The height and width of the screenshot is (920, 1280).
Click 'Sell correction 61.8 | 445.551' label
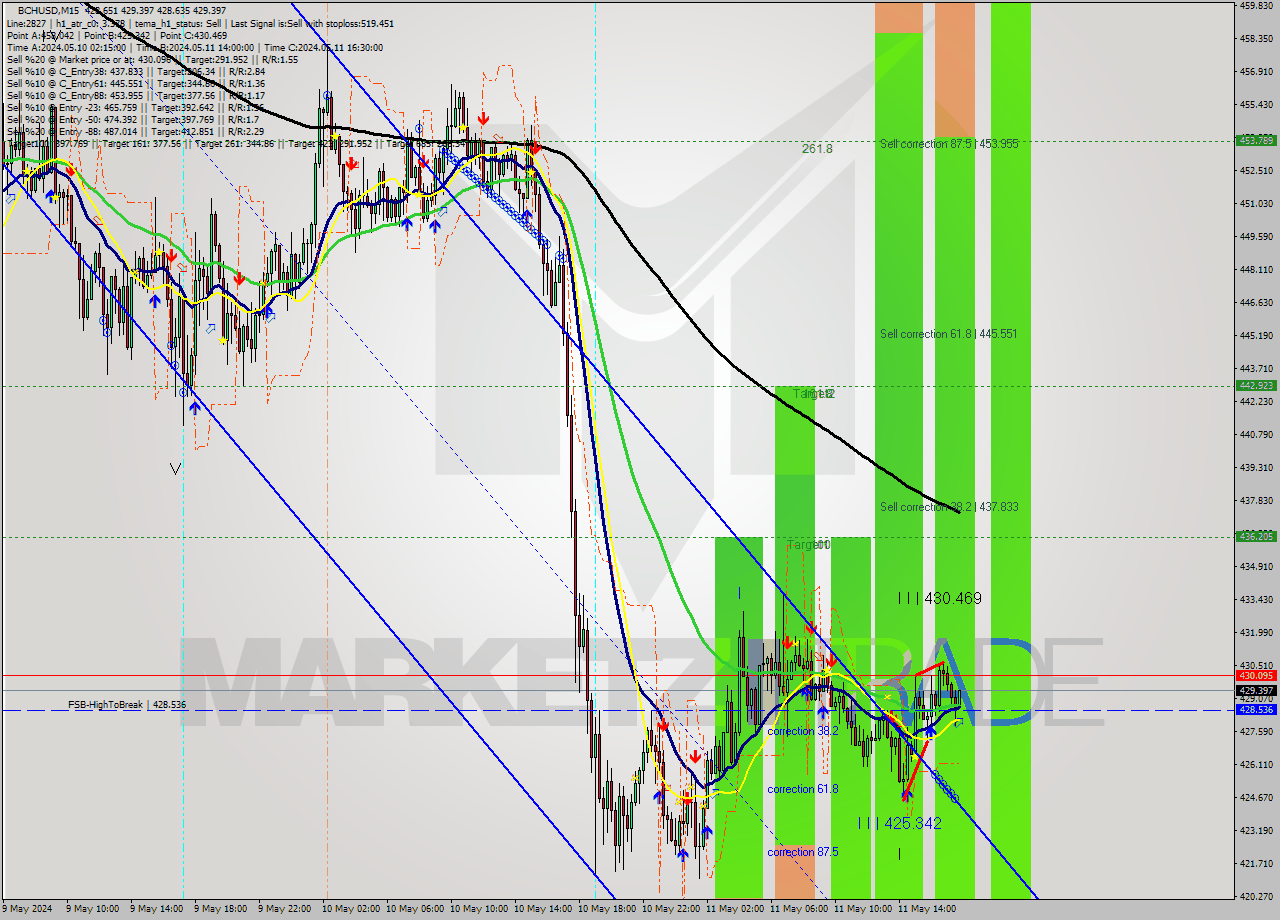point(948,334)
